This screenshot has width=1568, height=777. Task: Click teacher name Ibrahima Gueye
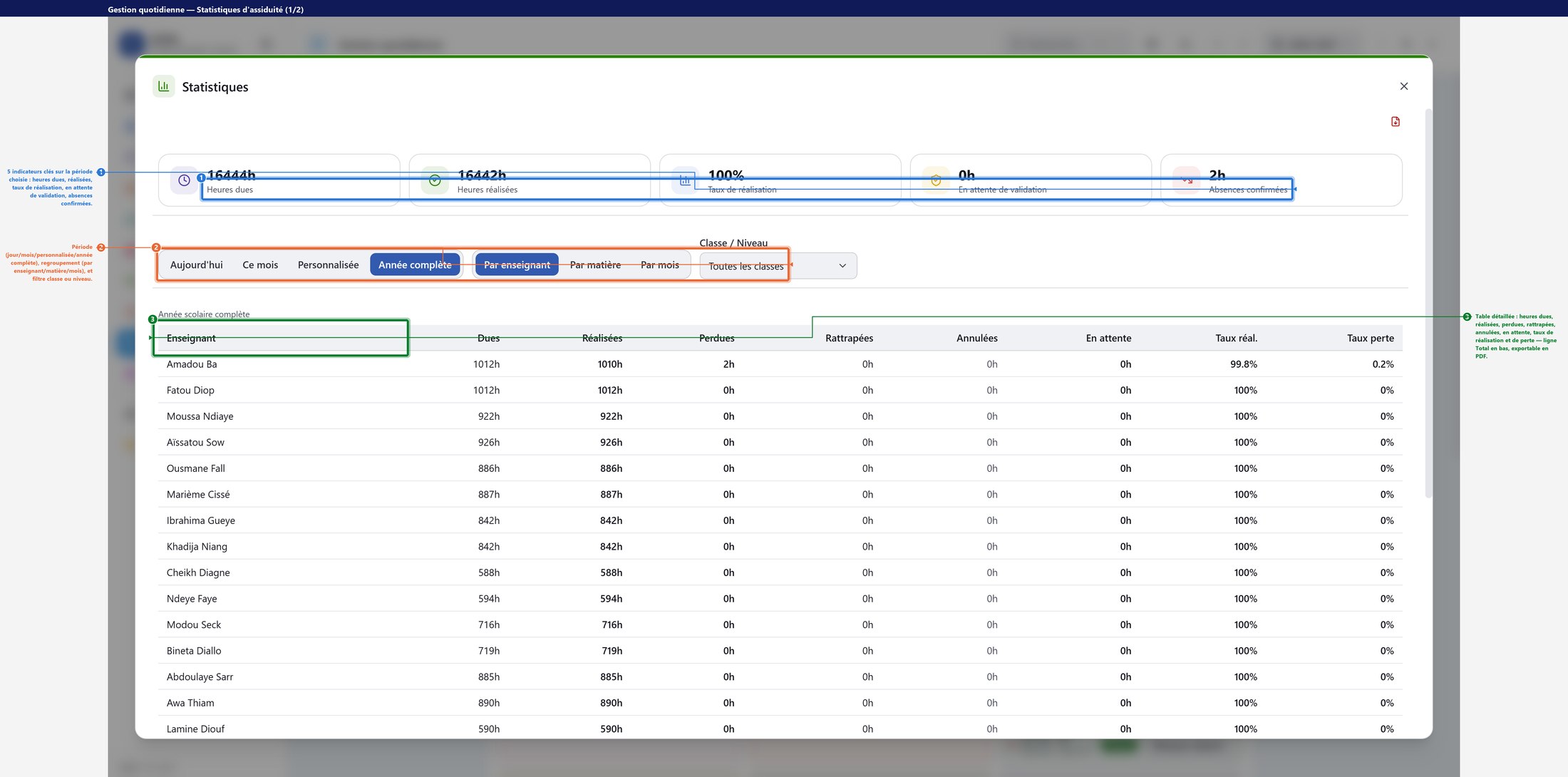pos(201,520)
